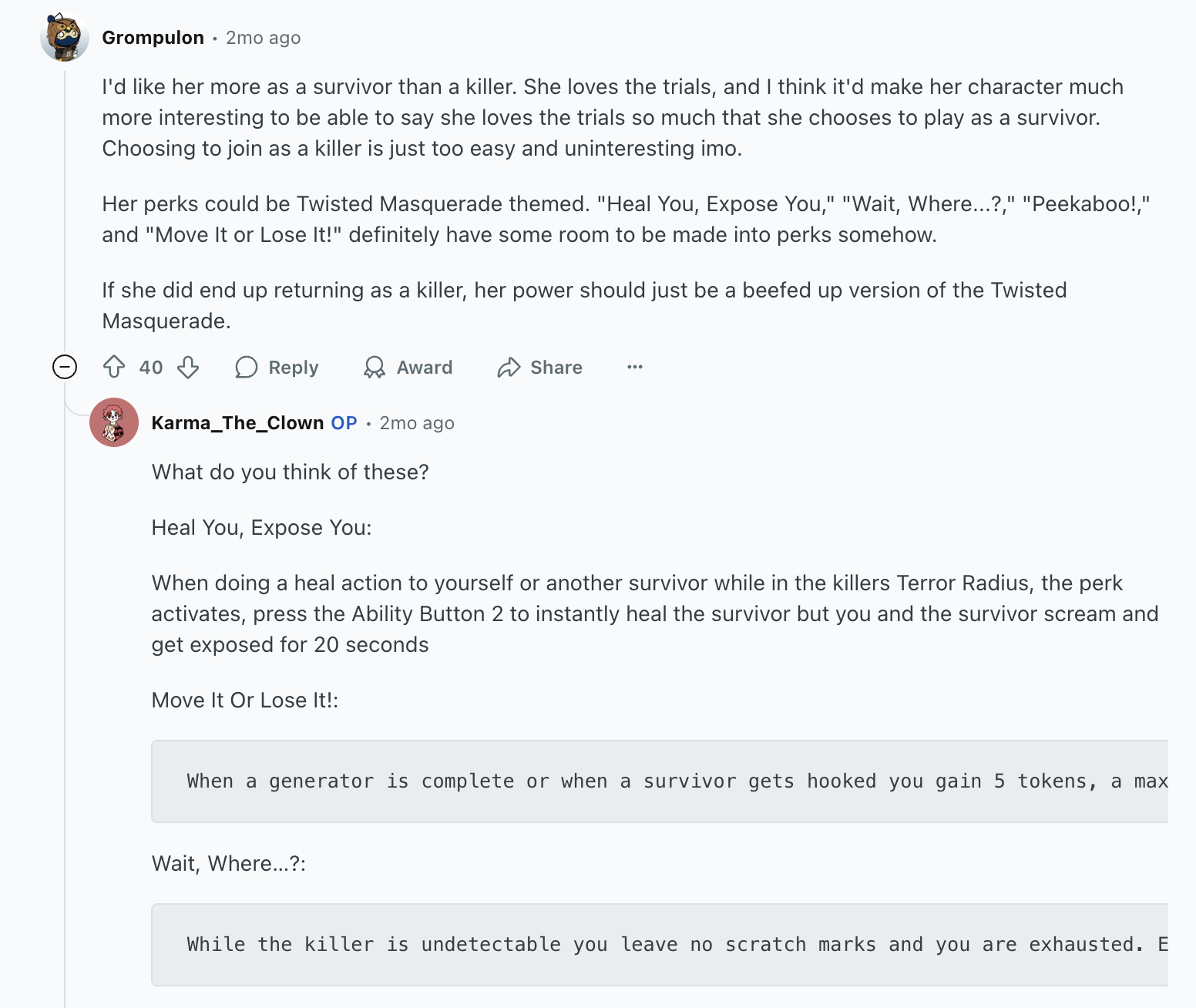The image size is (1196, 1008).
Task: Click Karma_The_Clown's clown avatar
Action: [x=114, y=422]
